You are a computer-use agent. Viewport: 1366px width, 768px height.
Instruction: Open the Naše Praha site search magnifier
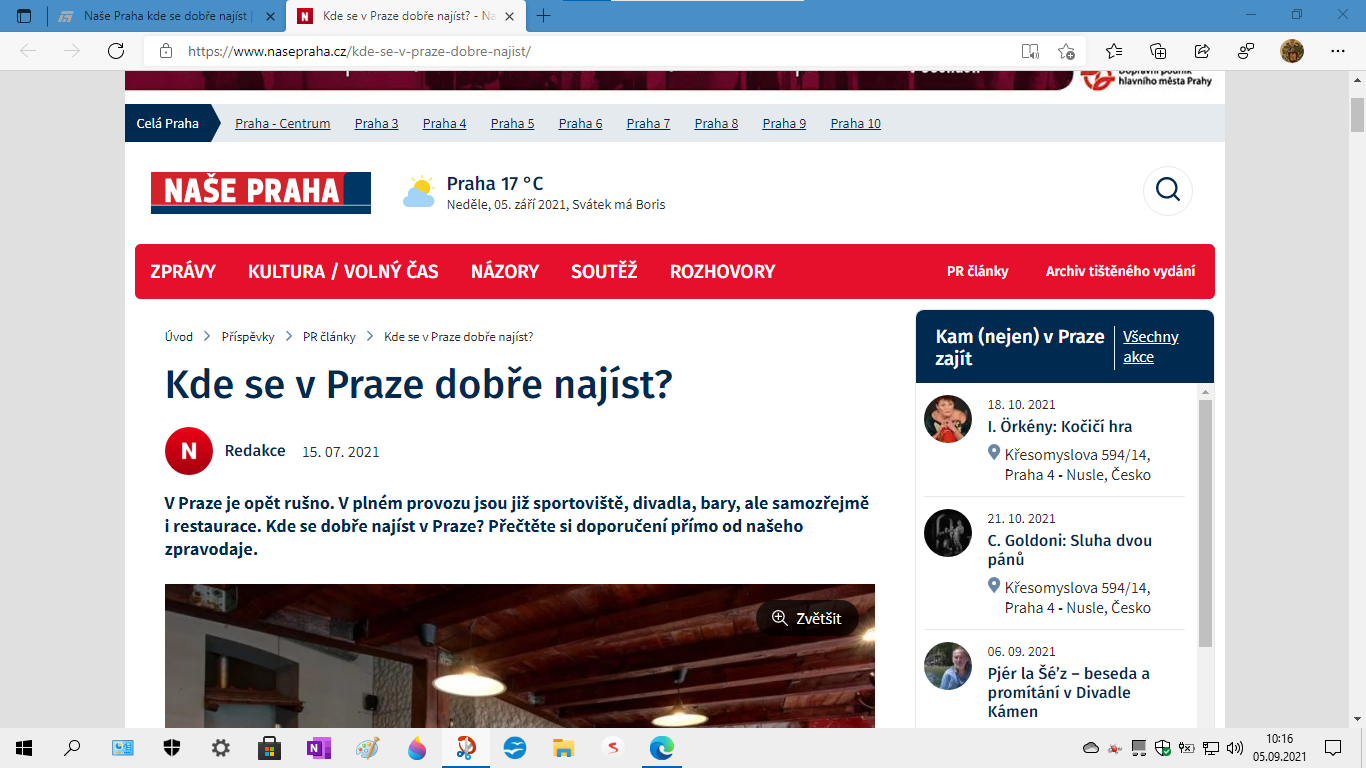click(x=1167, y=190)
